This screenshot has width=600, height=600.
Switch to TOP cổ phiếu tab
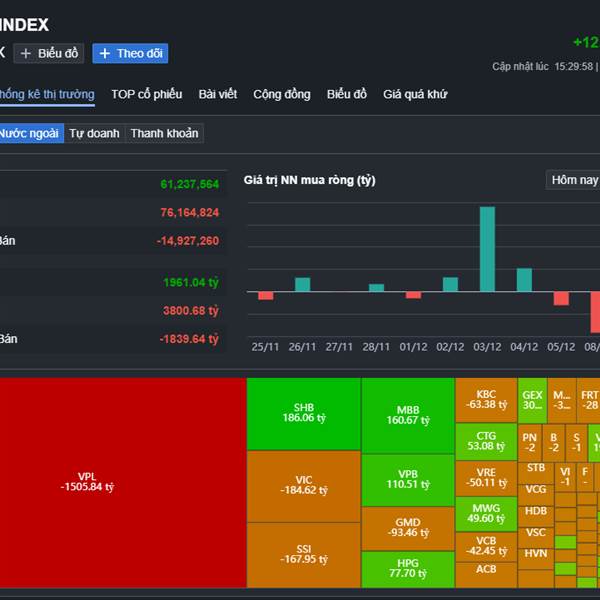147,94
